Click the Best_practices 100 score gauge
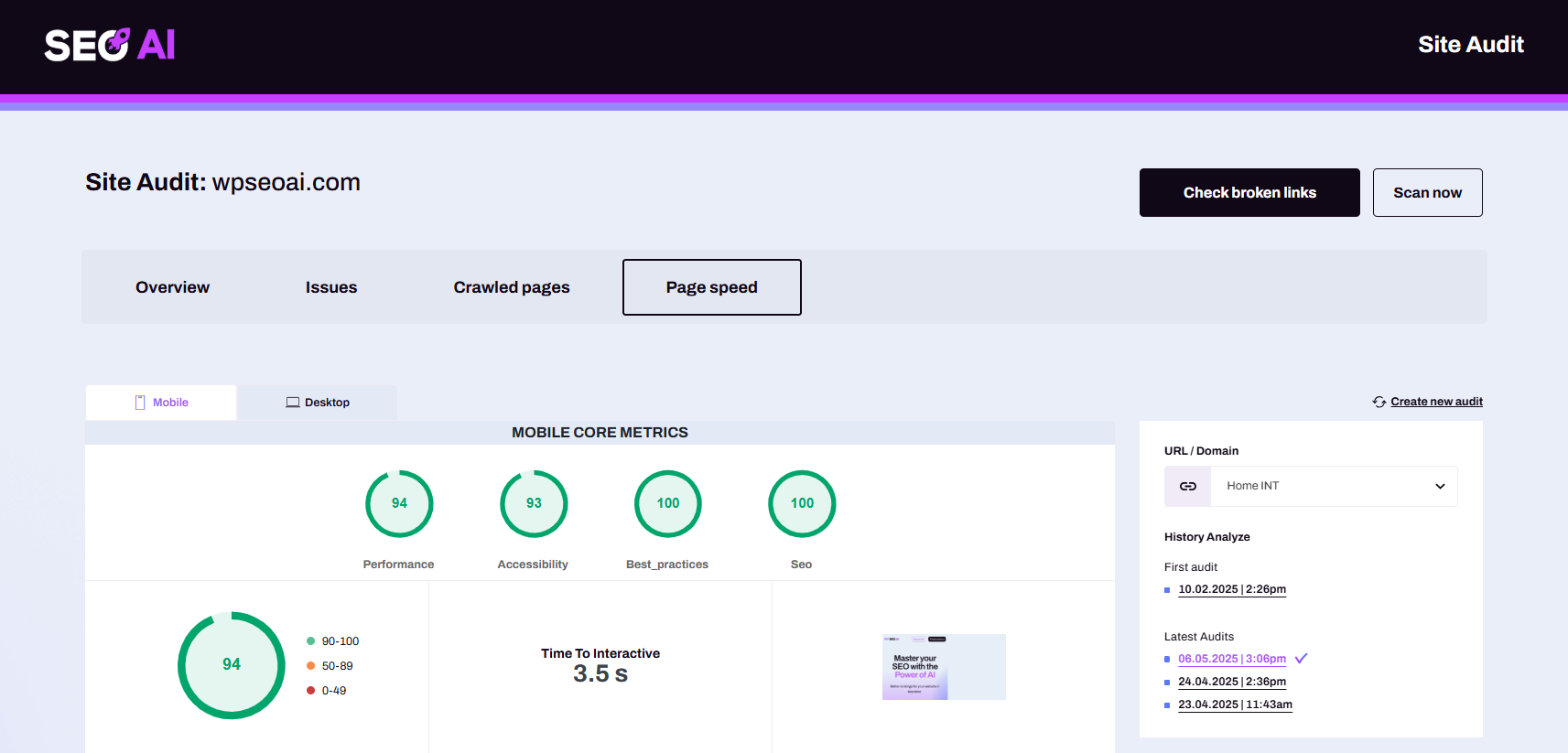The height and width of the screenshot is (753, 1568). (668, 503)
